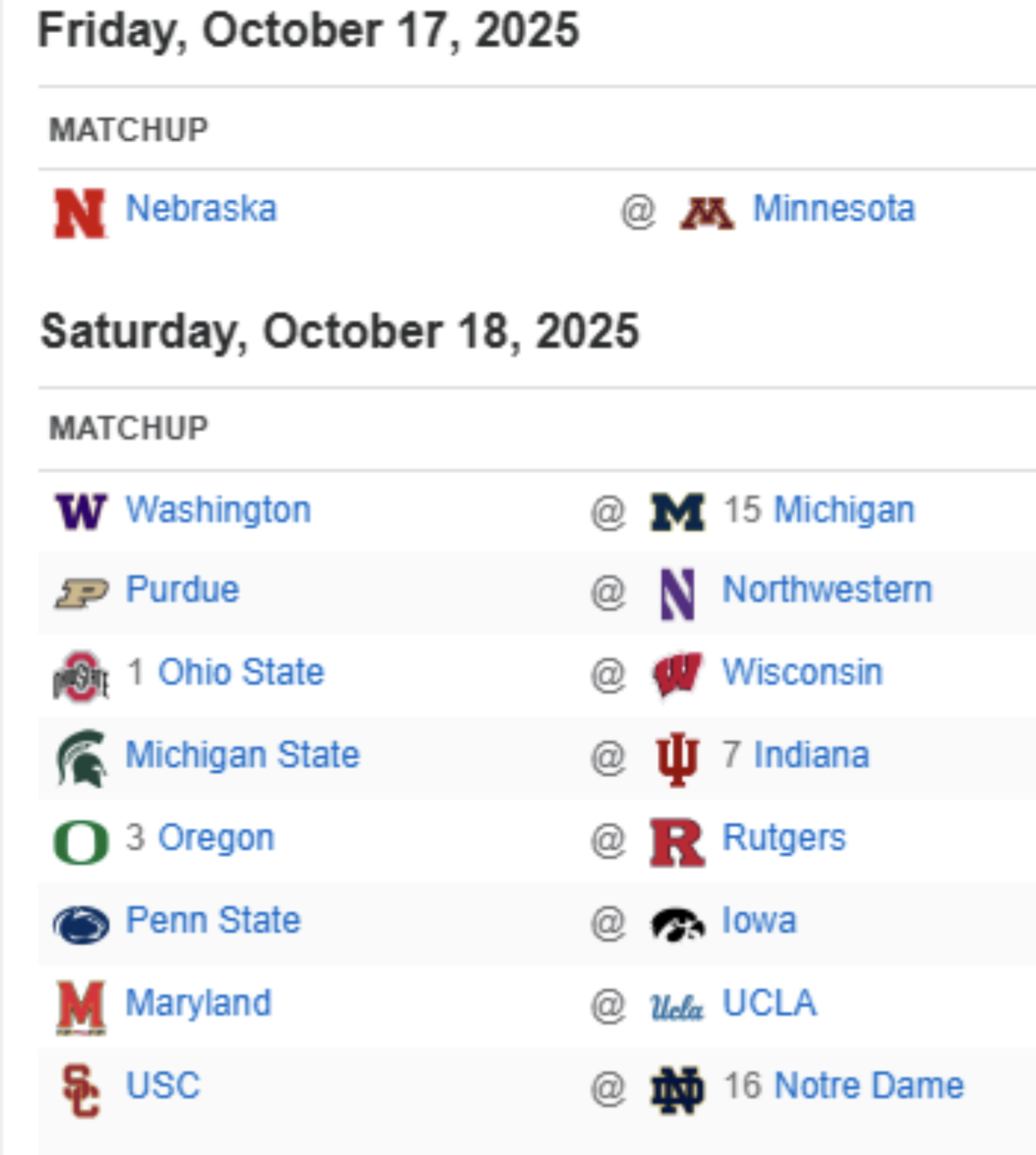
Task: Open the UCLA team link
Action: coord(770,1003)
